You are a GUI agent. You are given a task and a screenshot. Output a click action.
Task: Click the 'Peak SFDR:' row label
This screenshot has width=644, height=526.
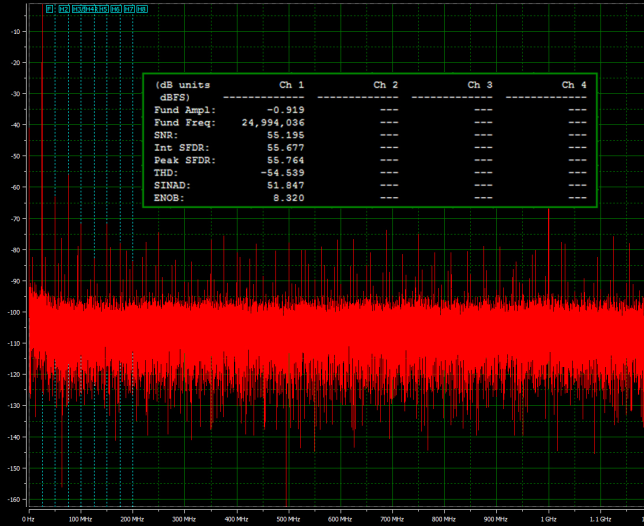(185, 160)
